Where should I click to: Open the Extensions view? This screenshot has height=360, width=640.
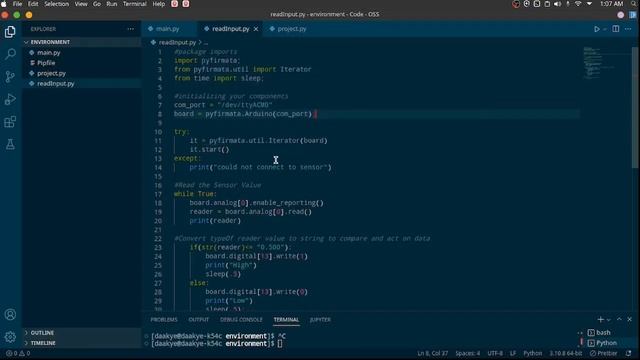(10, 122)
